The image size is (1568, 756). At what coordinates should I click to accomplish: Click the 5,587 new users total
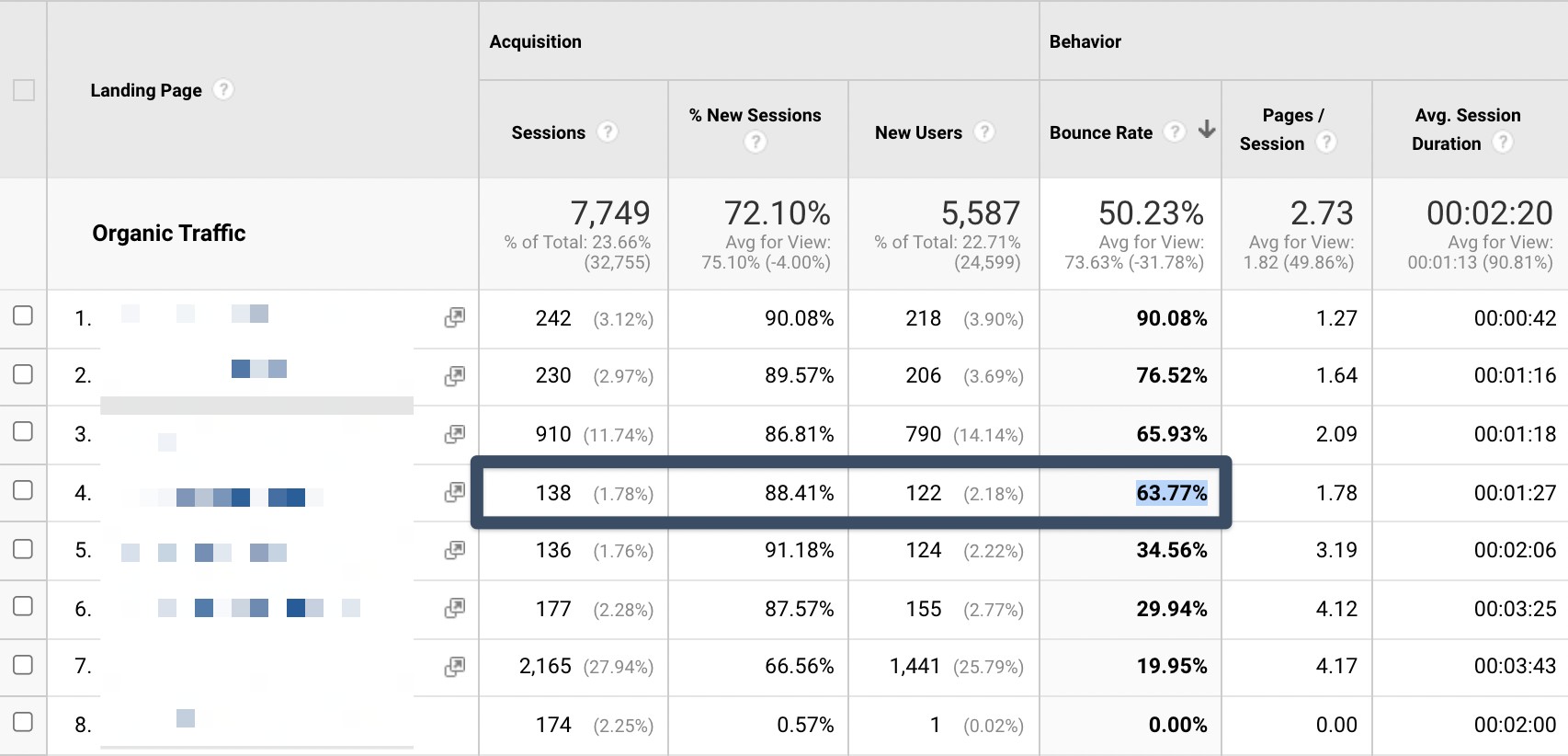click(981, 212)
